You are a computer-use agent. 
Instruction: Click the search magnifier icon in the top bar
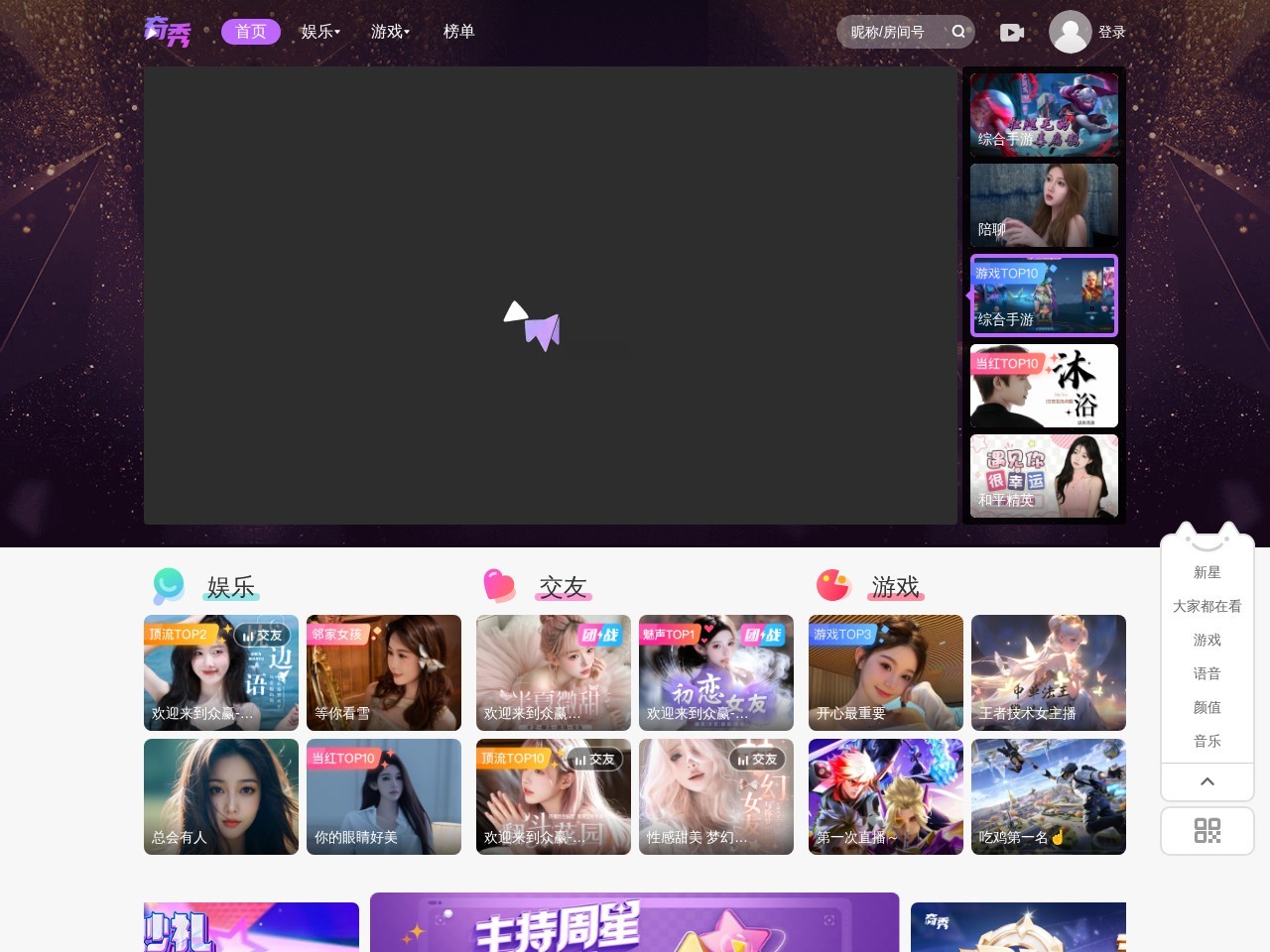[958, 32]
